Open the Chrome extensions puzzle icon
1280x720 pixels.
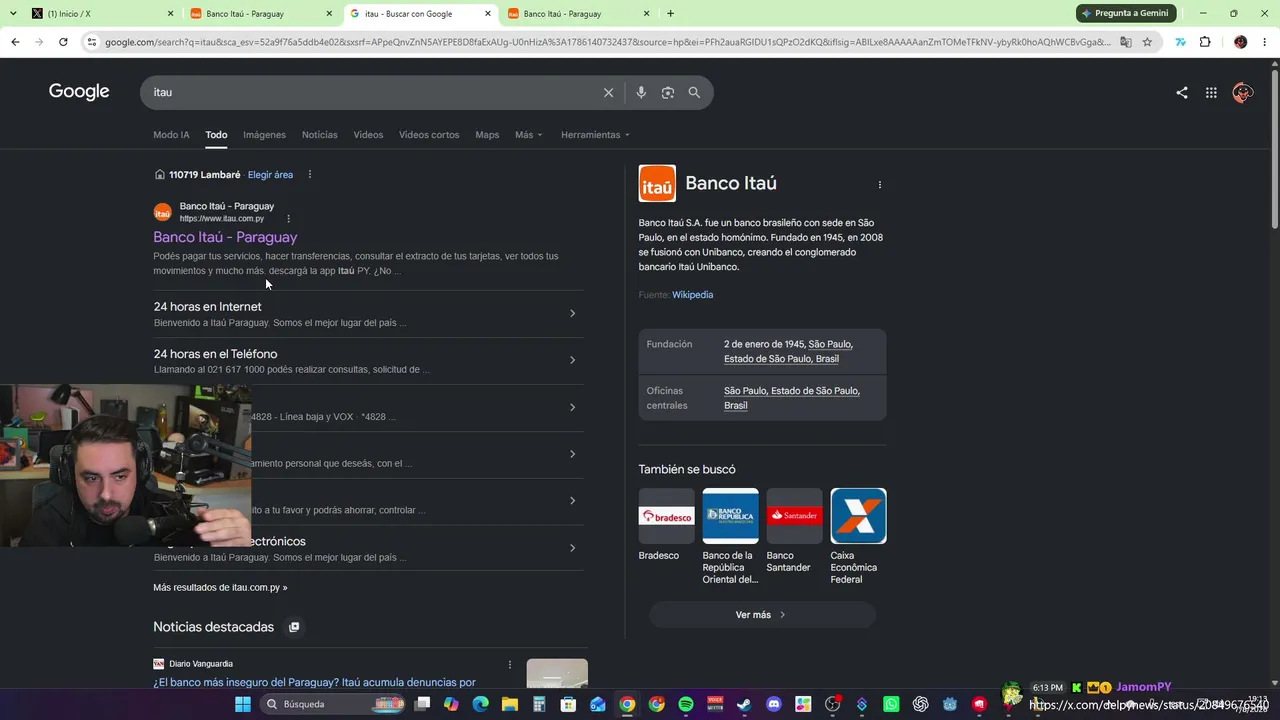tap(1205, 42)
